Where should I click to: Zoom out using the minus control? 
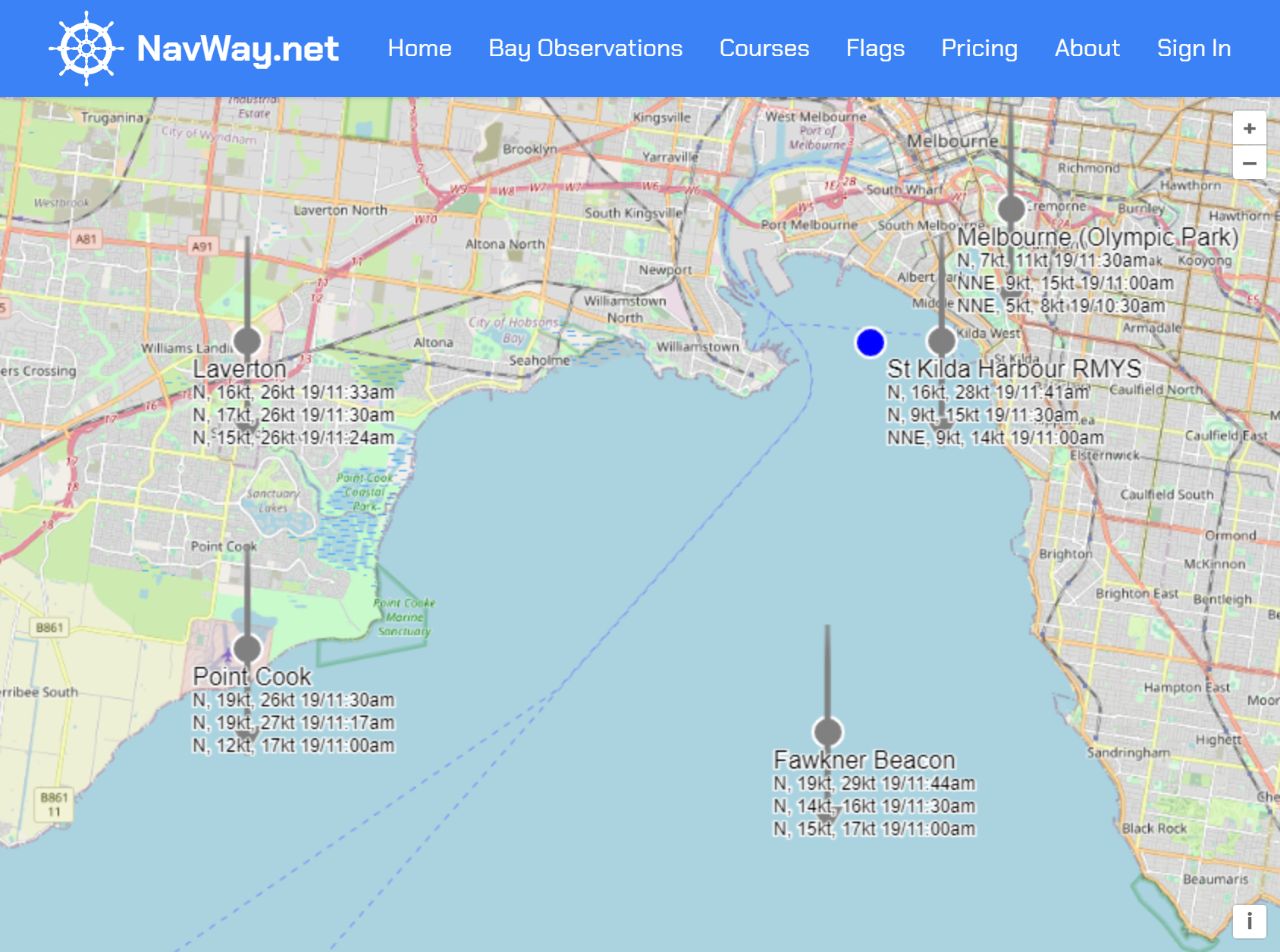tap(1249, 162)
